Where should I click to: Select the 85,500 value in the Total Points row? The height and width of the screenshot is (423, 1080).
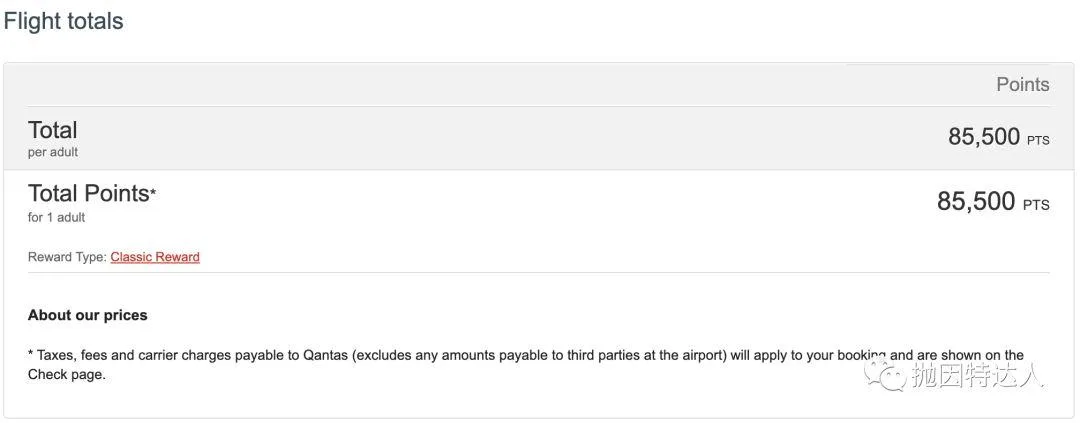pyautogui.click(x=976, y=201)
